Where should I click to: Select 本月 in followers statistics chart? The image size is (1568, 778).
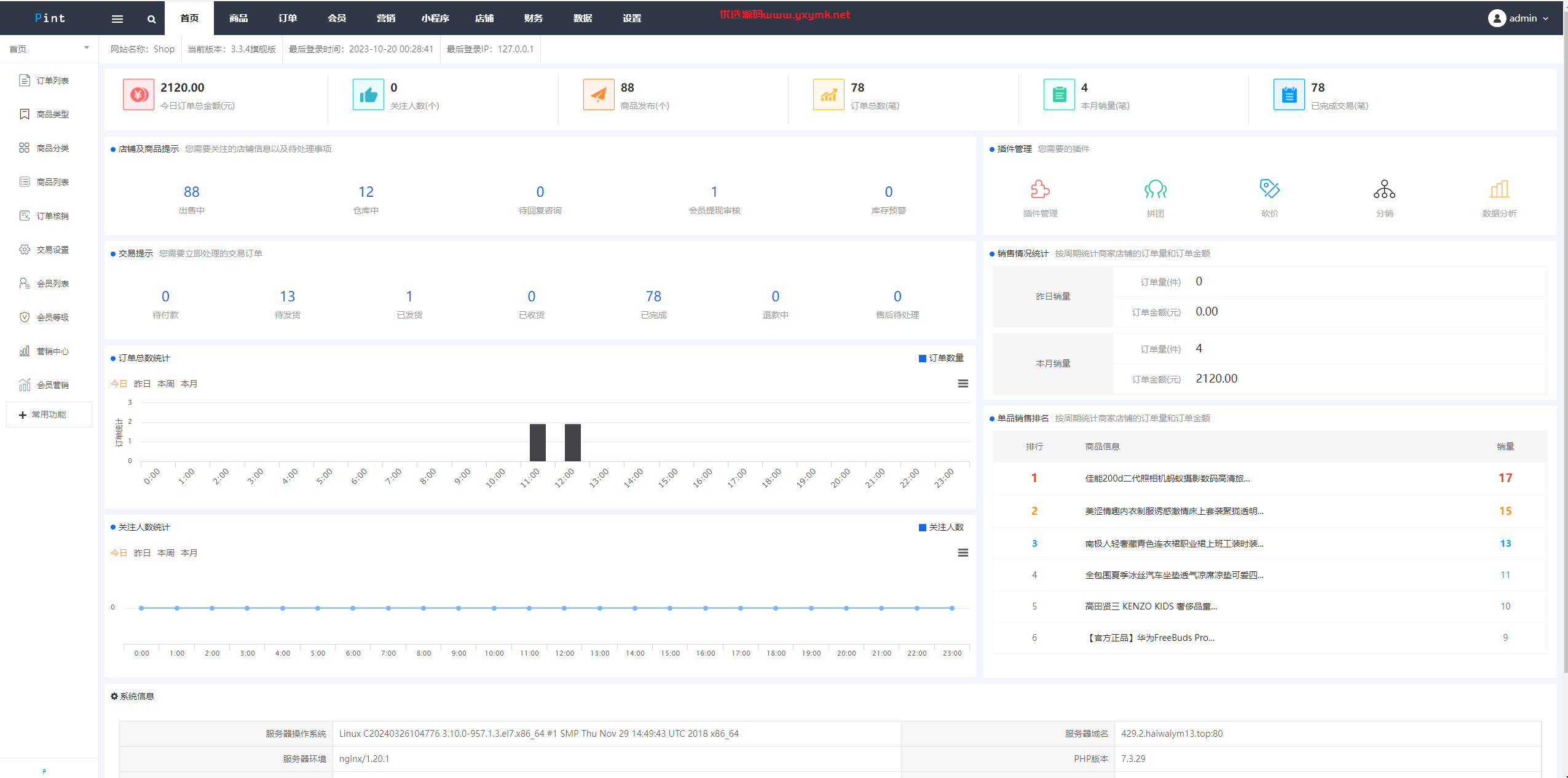(189, 553)
